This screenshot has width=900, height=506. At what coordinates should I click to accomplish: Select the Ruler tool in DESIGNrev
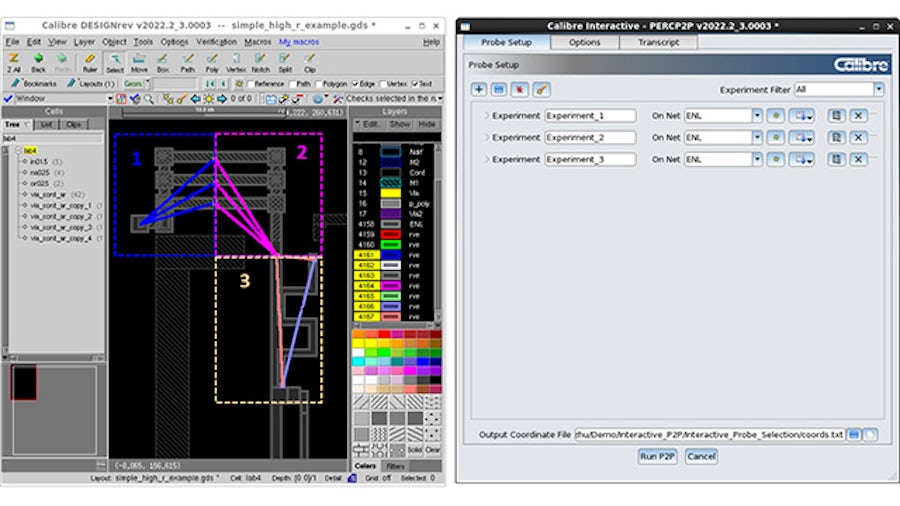[x=90, y=63]
